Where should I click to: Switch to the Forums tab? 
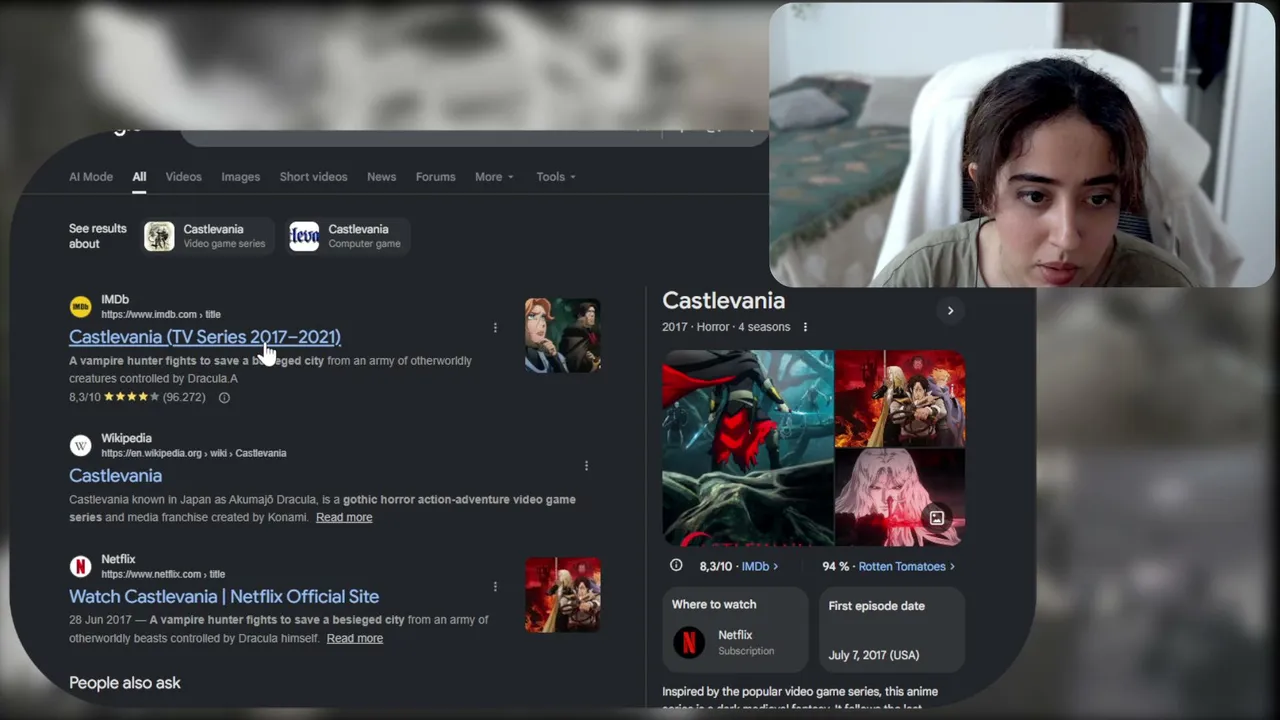point(436,177)
